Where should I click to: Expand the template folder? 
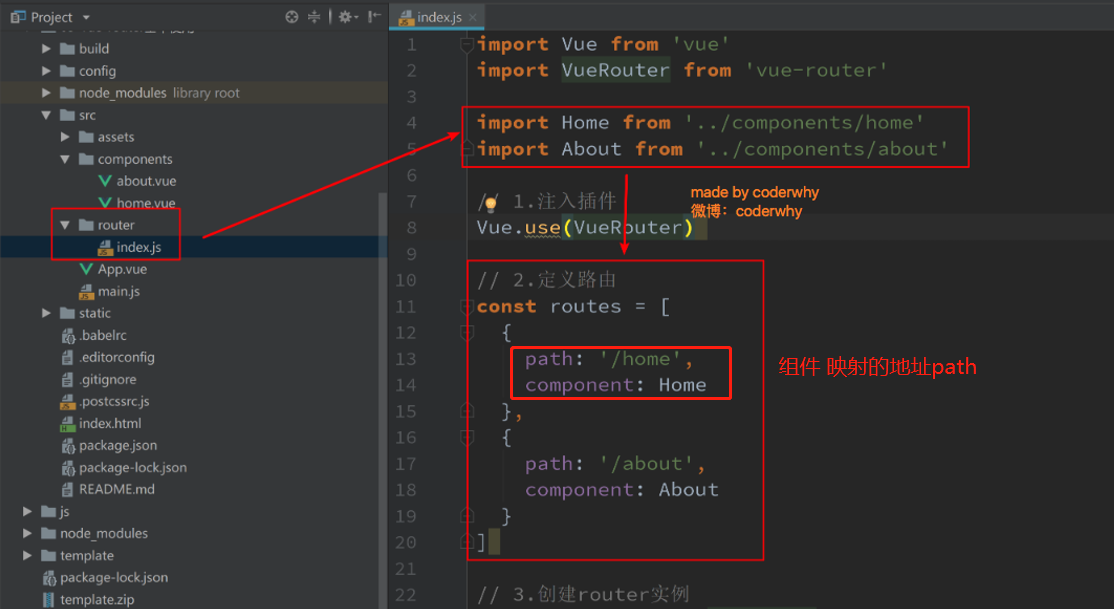click(27, 556)
